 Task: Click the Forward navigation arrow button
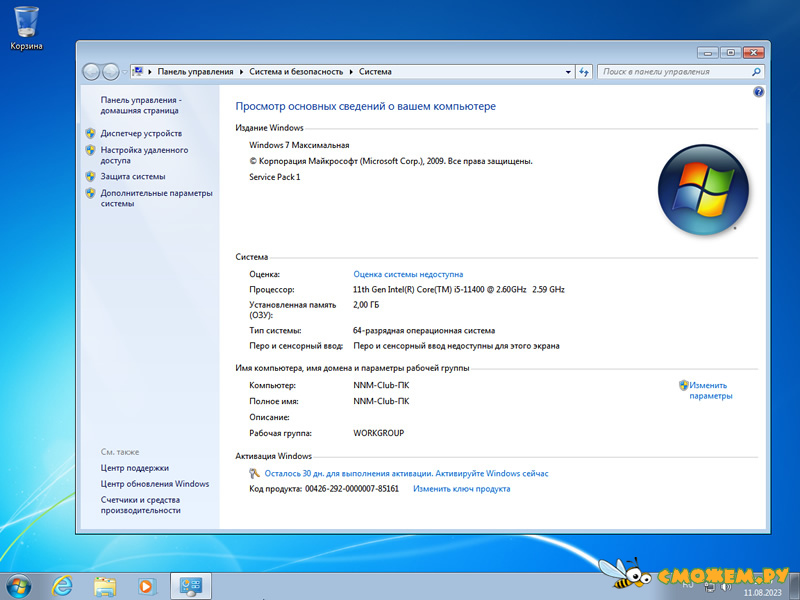(x=110, y=72)
